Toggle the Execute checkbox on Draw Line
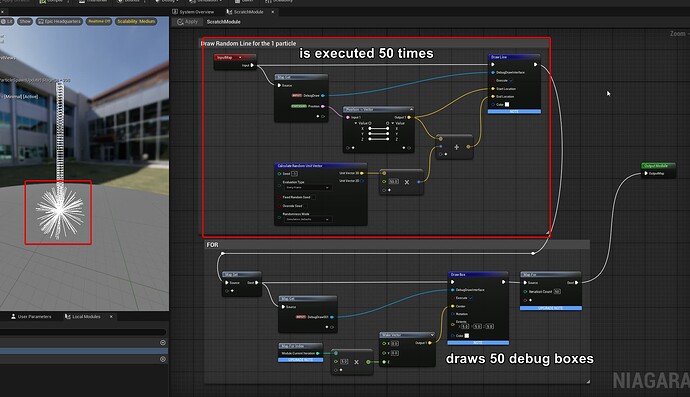The height and width of the screenshot is (397, 690). coord(511,81)
